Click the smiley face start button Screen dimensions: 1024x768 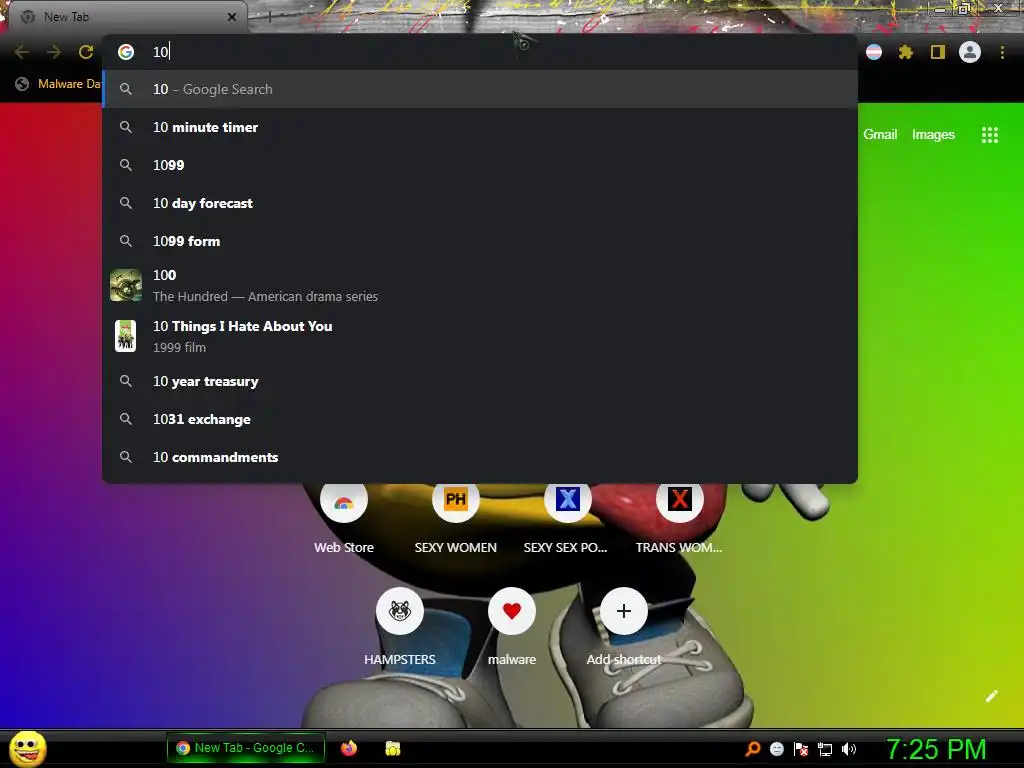(27, 748)
